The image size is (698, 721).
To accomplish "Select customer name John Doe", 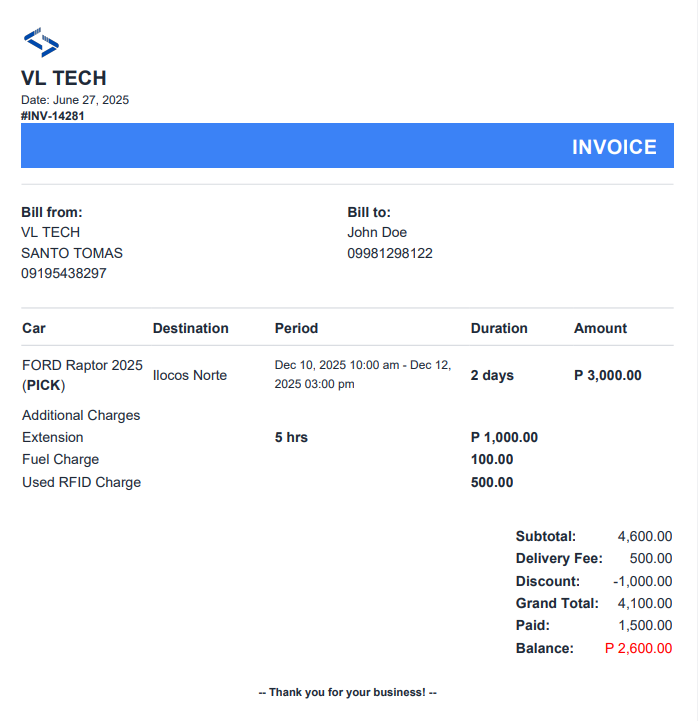I will coord(377,233).
